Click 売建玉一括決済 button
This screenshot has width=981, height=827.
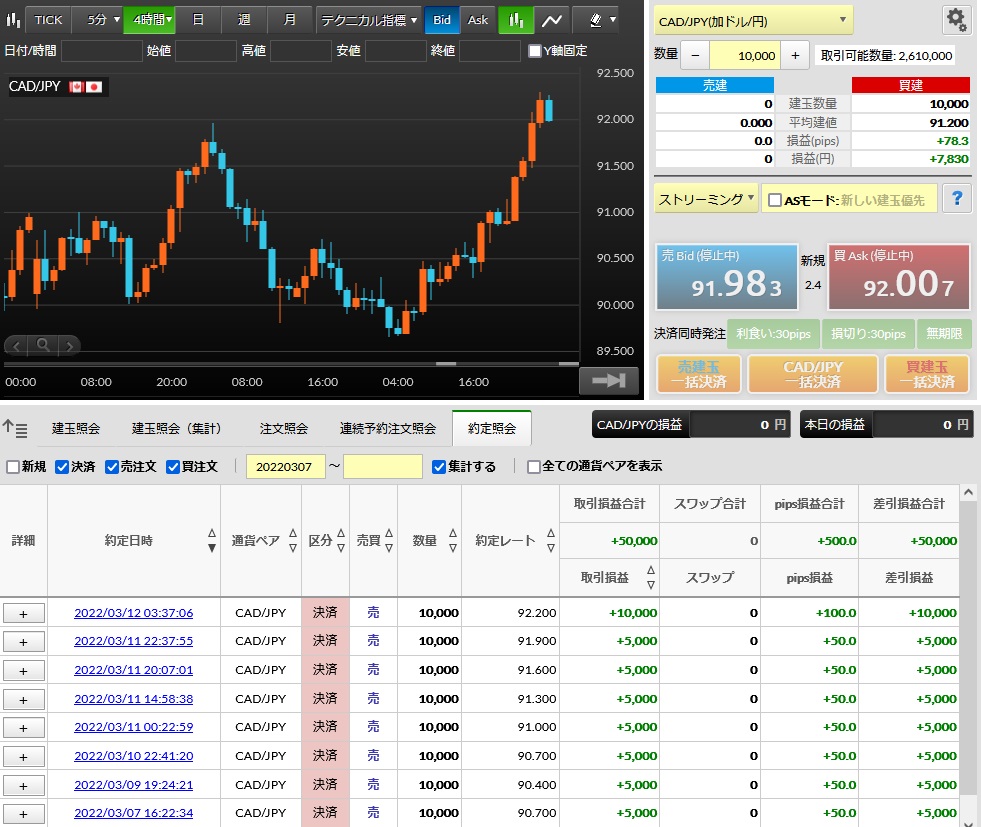[x=699, y=374]
